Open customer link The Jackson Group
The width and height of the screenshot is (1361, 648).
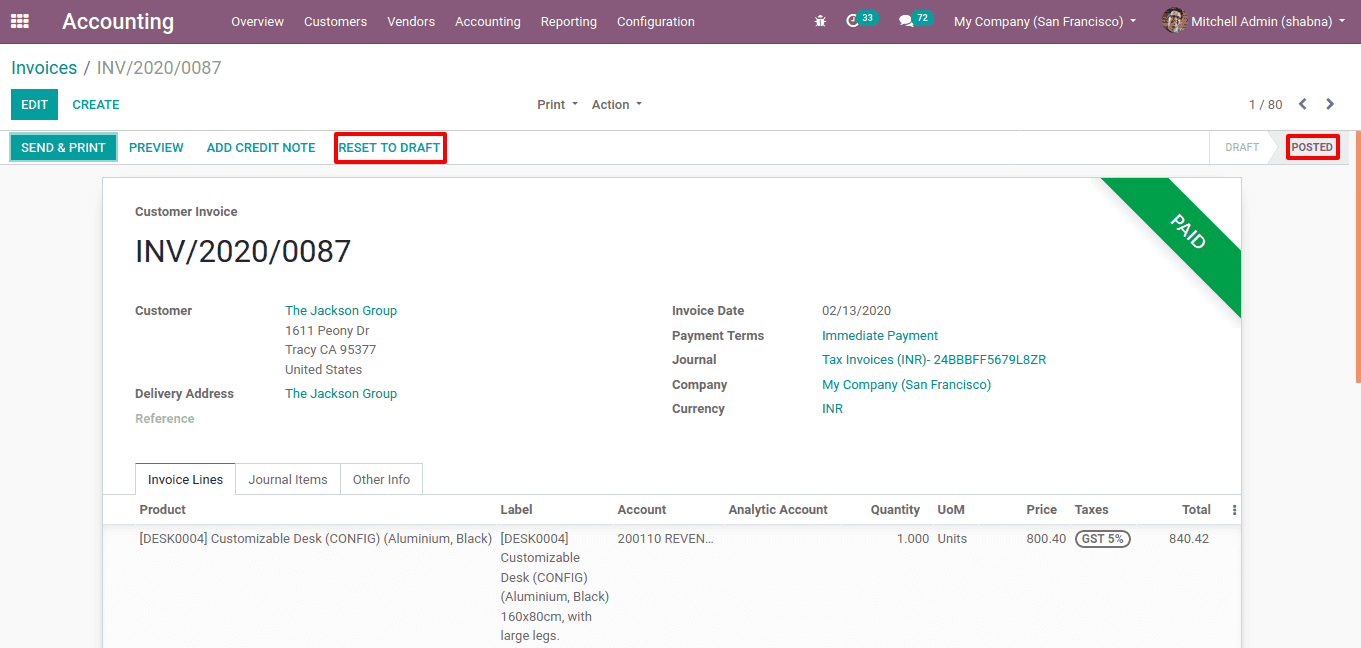point(341,311)
